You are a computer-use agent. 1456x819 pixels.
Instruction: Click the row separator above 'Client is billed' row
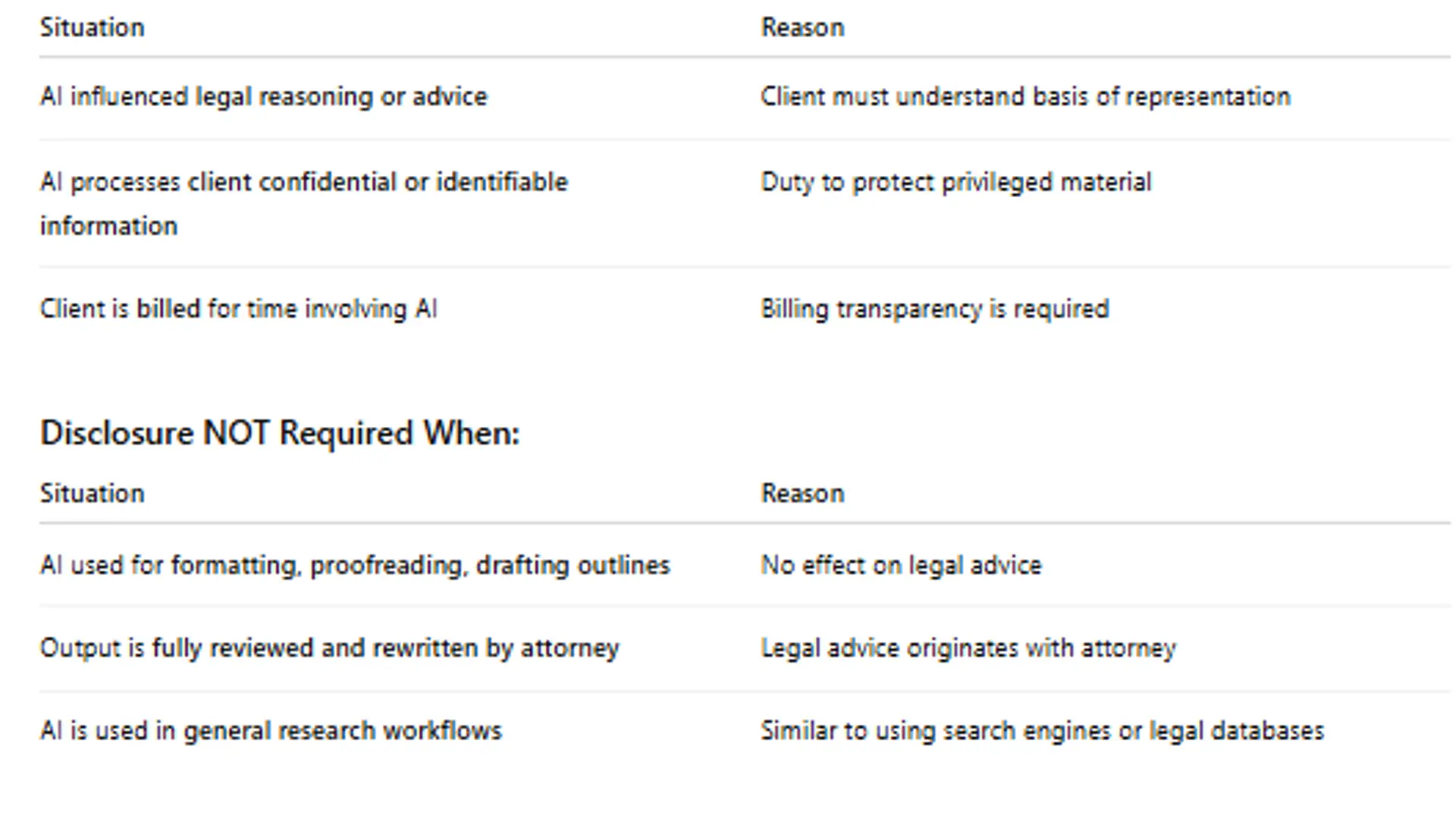(743, 267)
